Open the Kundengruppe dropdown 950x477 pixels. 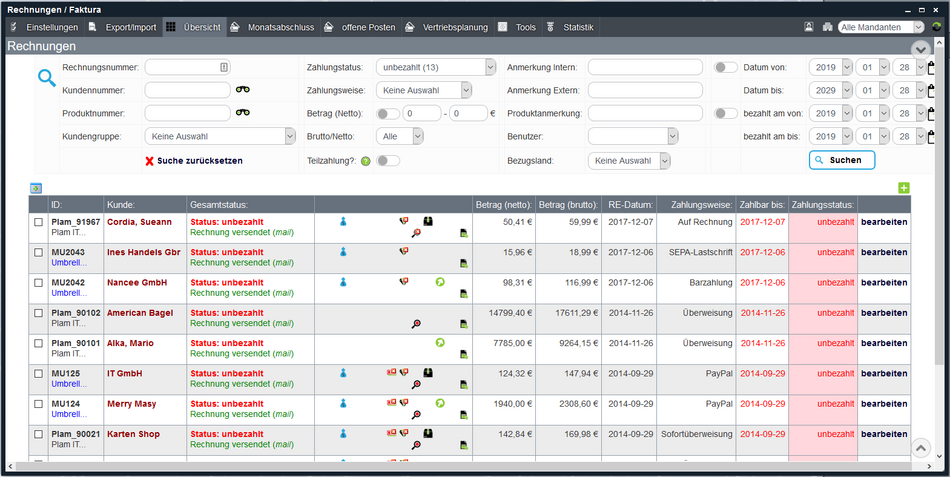[220, 136]
